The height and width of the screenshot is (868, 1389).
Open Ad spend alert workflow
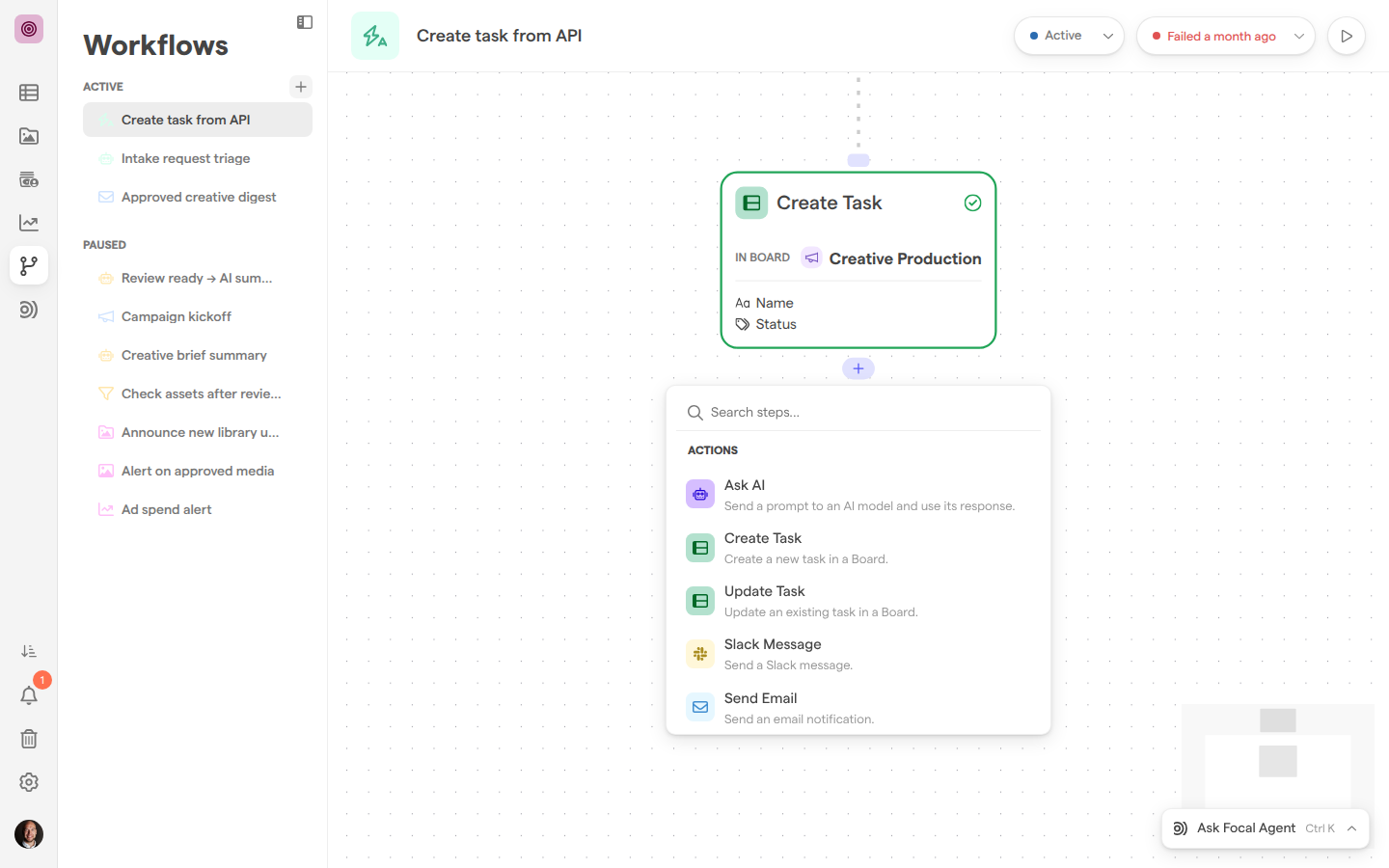198,509
